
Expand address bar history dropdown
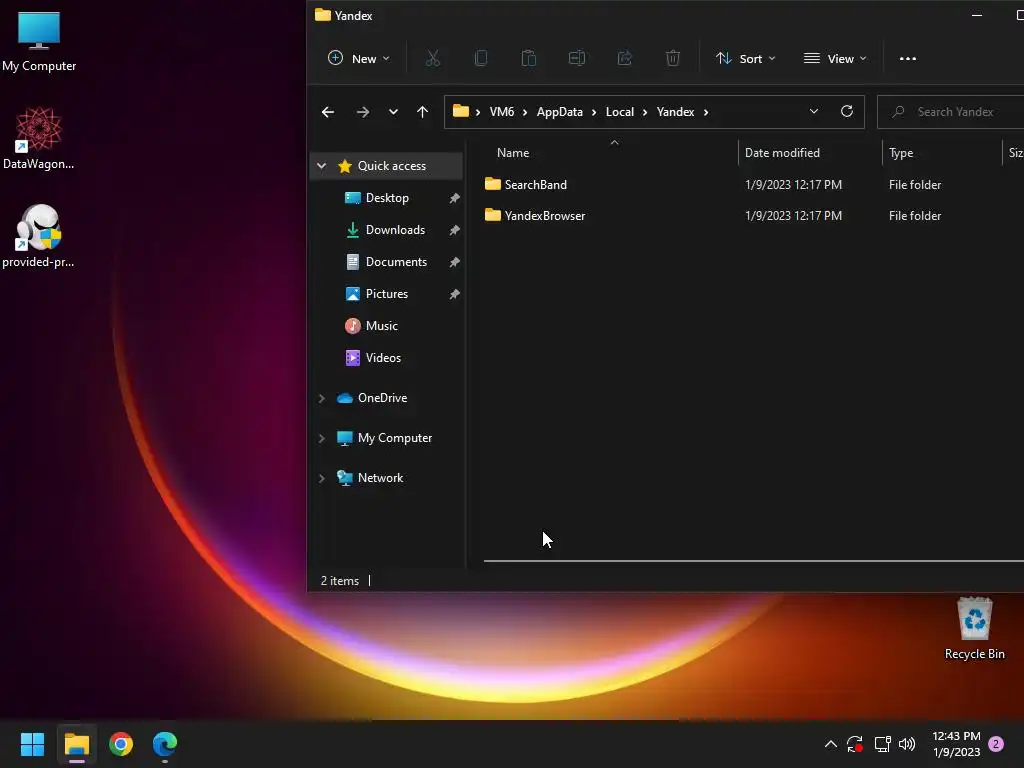[814, 111]
